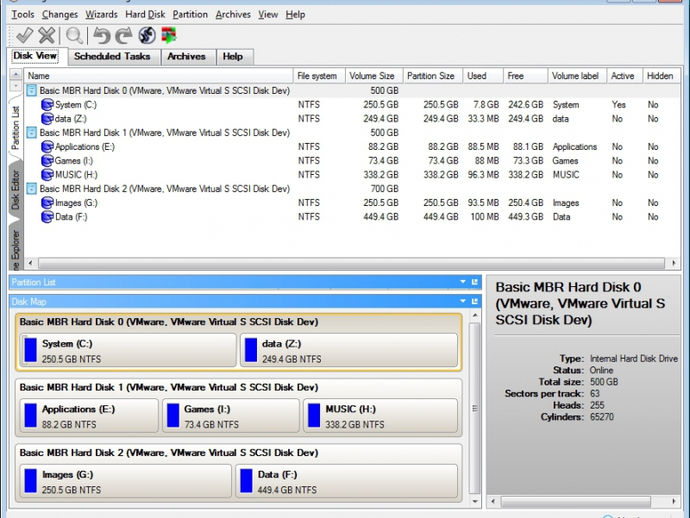Open the Wizards menu
Viewport: 690px width, 518px height.
tap(102, 15)
